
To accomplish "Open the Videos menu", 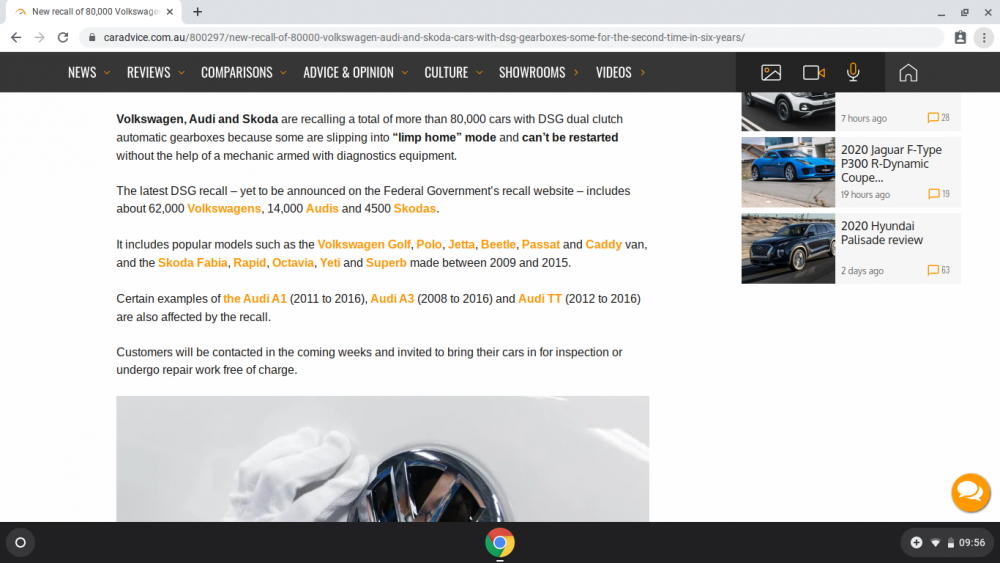I will (614, 73).
